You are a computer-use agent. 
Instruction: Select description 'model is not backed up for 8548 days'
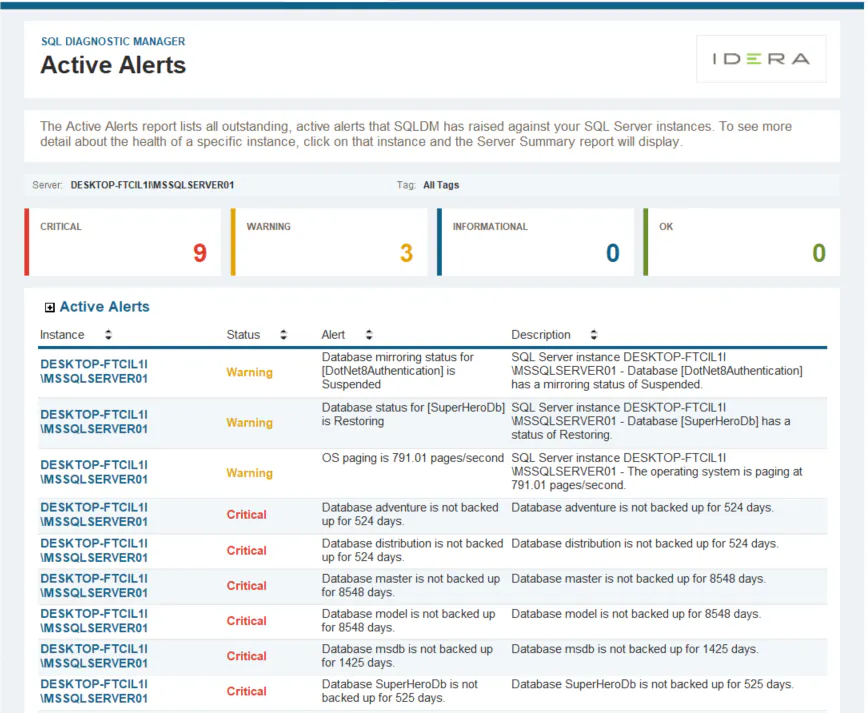(636, 614)
